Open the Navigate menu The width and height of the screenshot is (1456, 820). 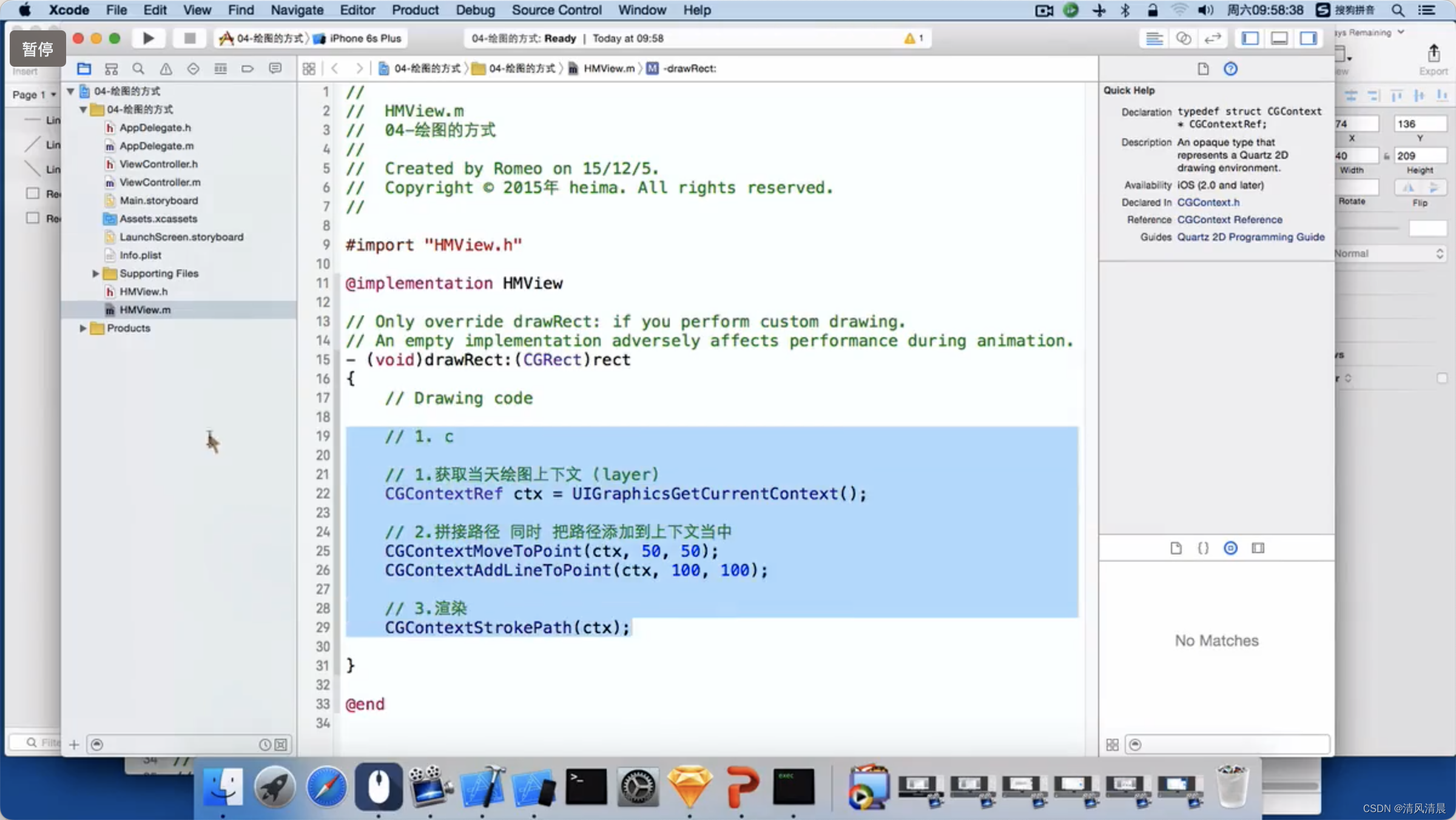click(297, 10)
